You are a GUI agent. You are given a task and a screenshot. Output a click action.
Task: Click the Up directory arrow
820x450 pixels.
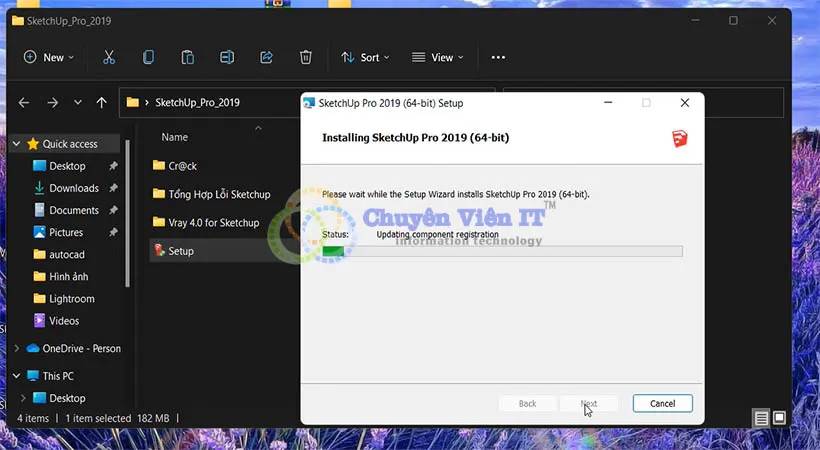pos(101,102)
